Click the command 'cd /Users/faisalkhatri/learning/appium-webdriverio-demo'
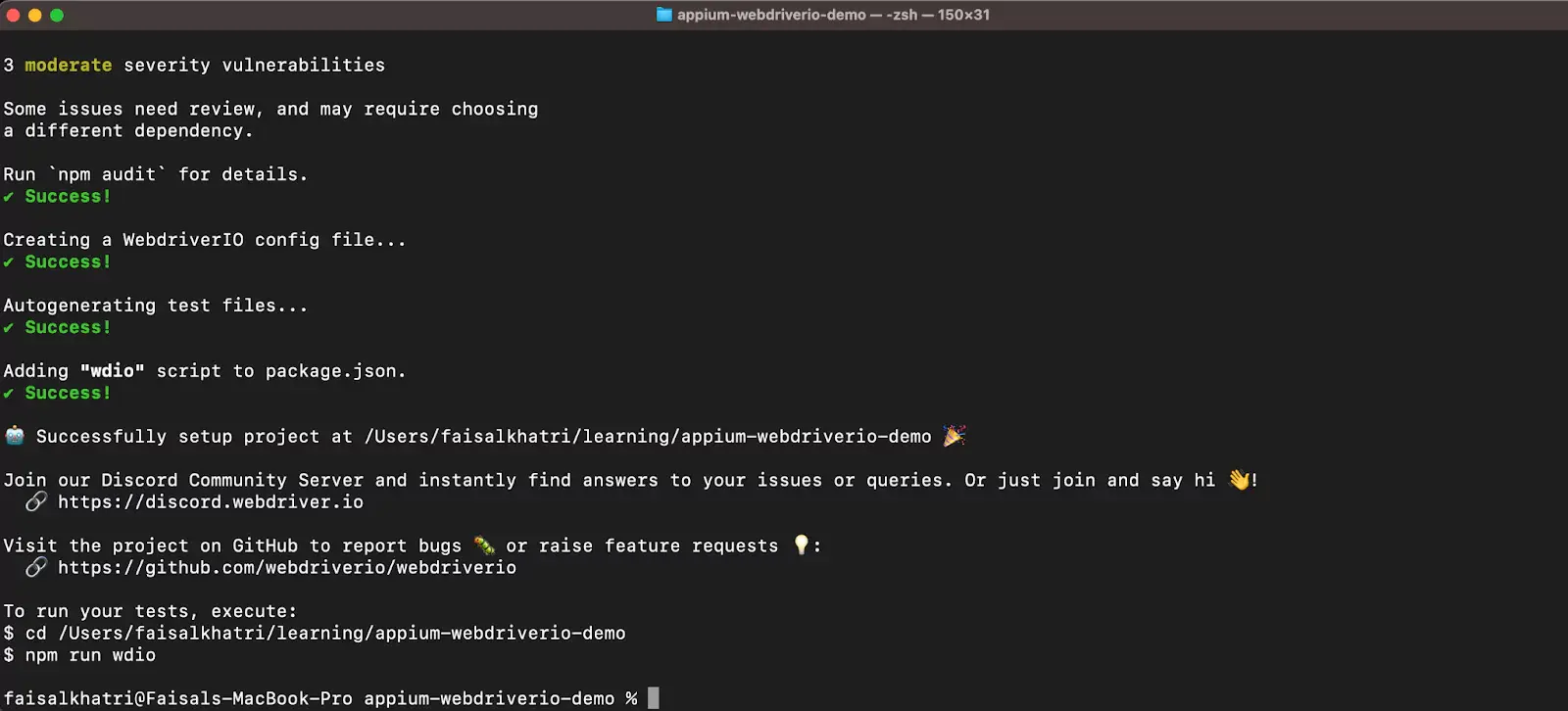This screenshot has height=711, width=1568. 325,634
